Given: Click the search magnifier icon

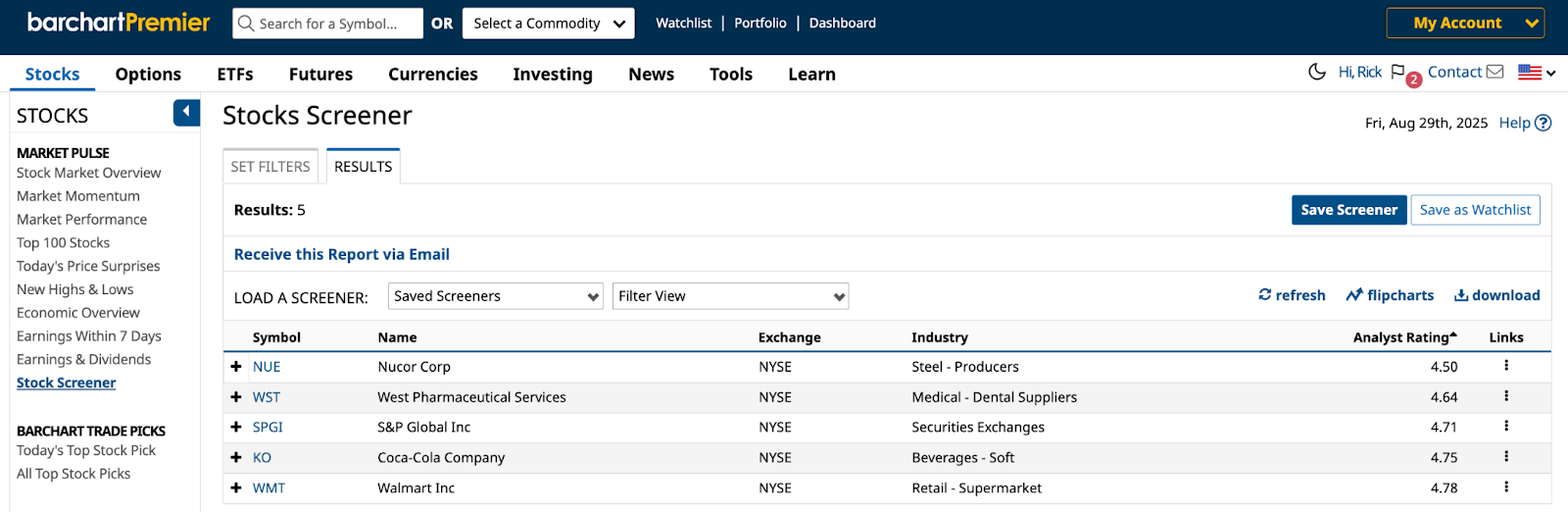Looking at the screenshot, I should click(x=246, y=24).
